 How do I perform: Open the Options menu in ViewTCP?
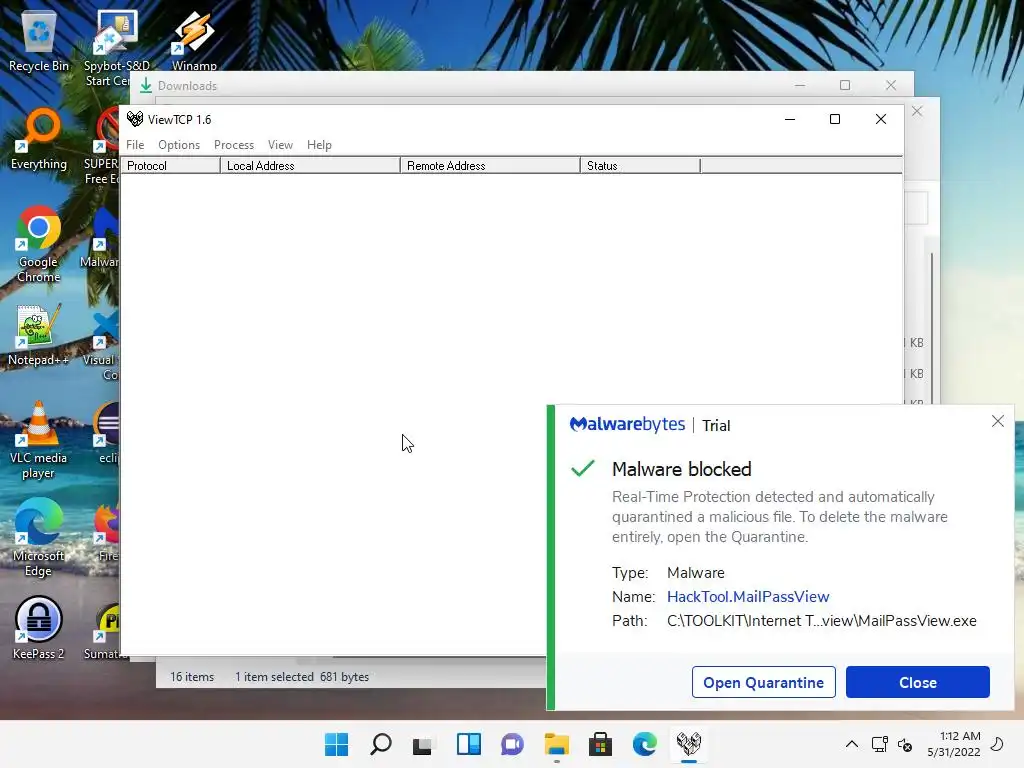(179, 145)
